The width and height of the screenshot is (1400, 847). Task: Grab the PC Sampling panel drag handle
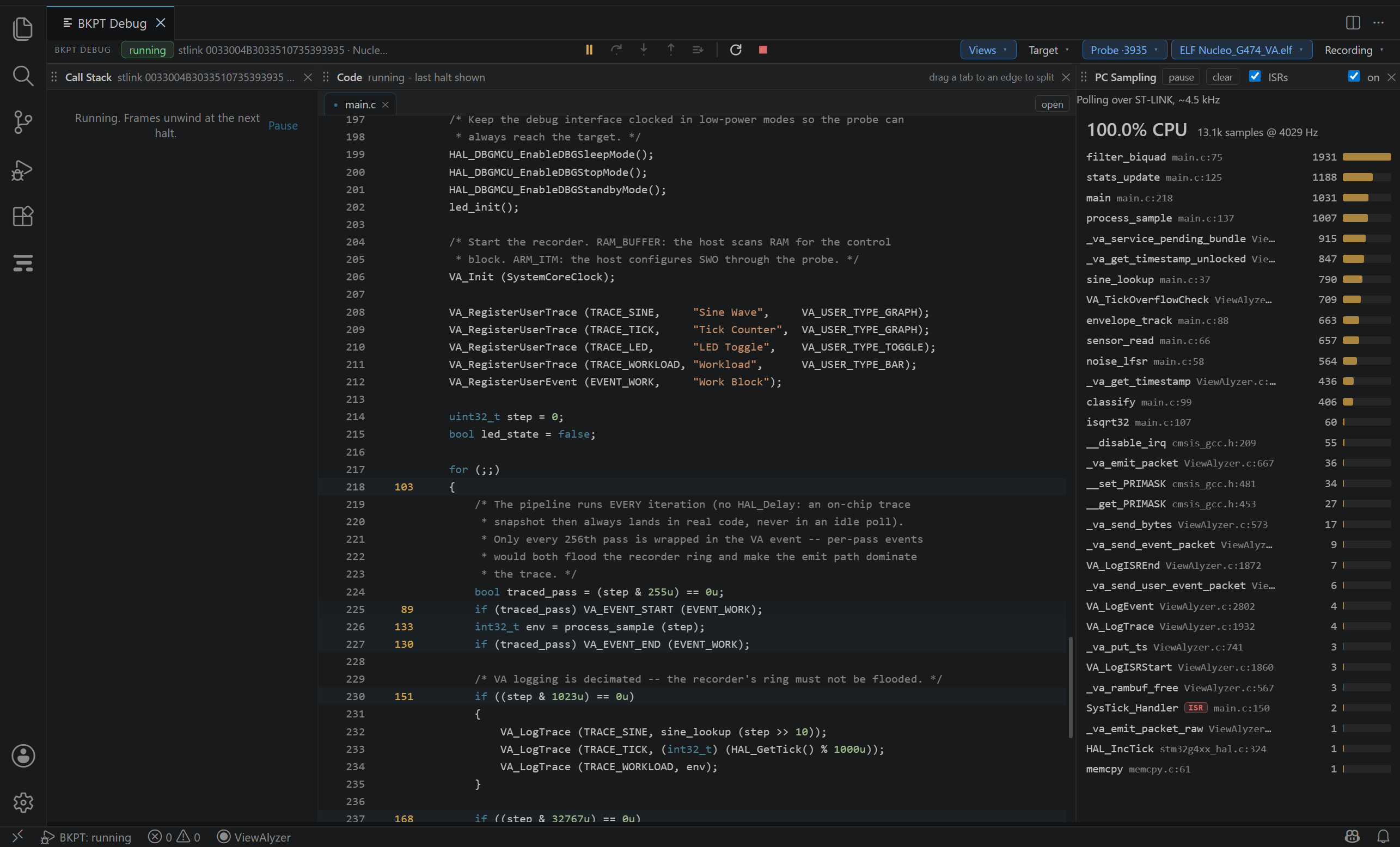pyautogui.click(x=1084, y=77)
